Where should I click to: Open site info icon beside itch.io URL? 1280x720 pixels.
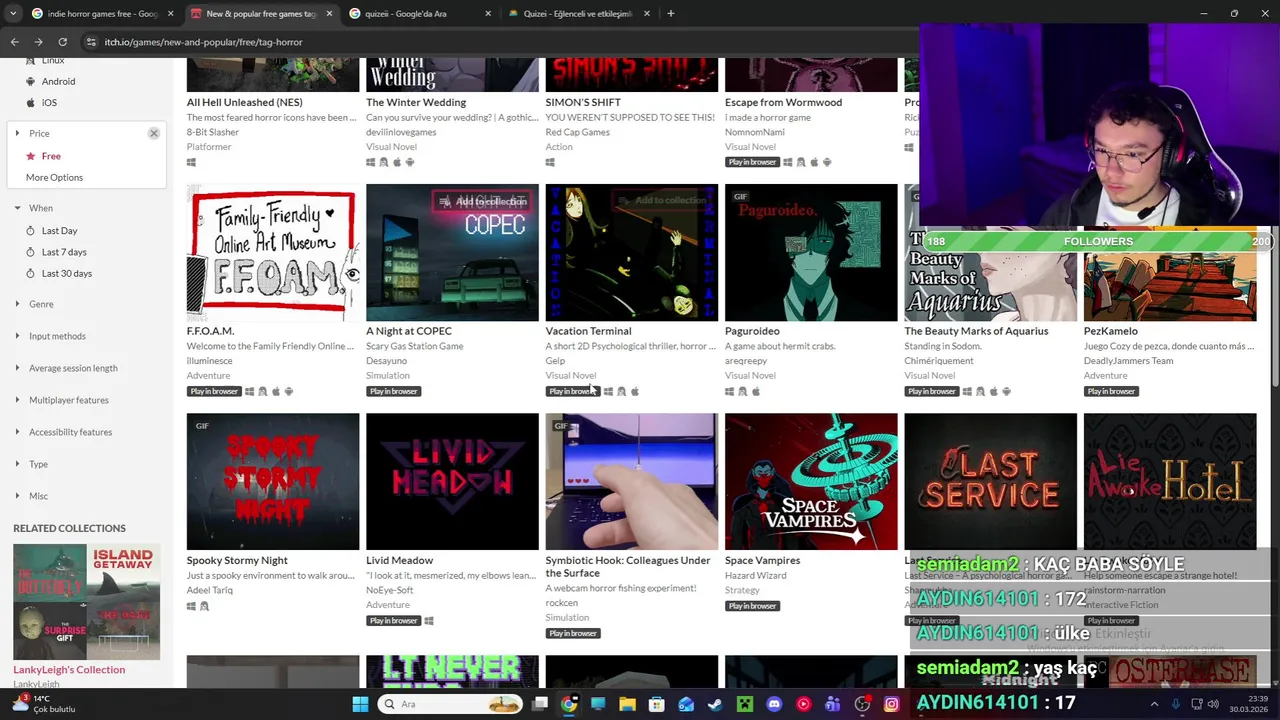point(91,42)
